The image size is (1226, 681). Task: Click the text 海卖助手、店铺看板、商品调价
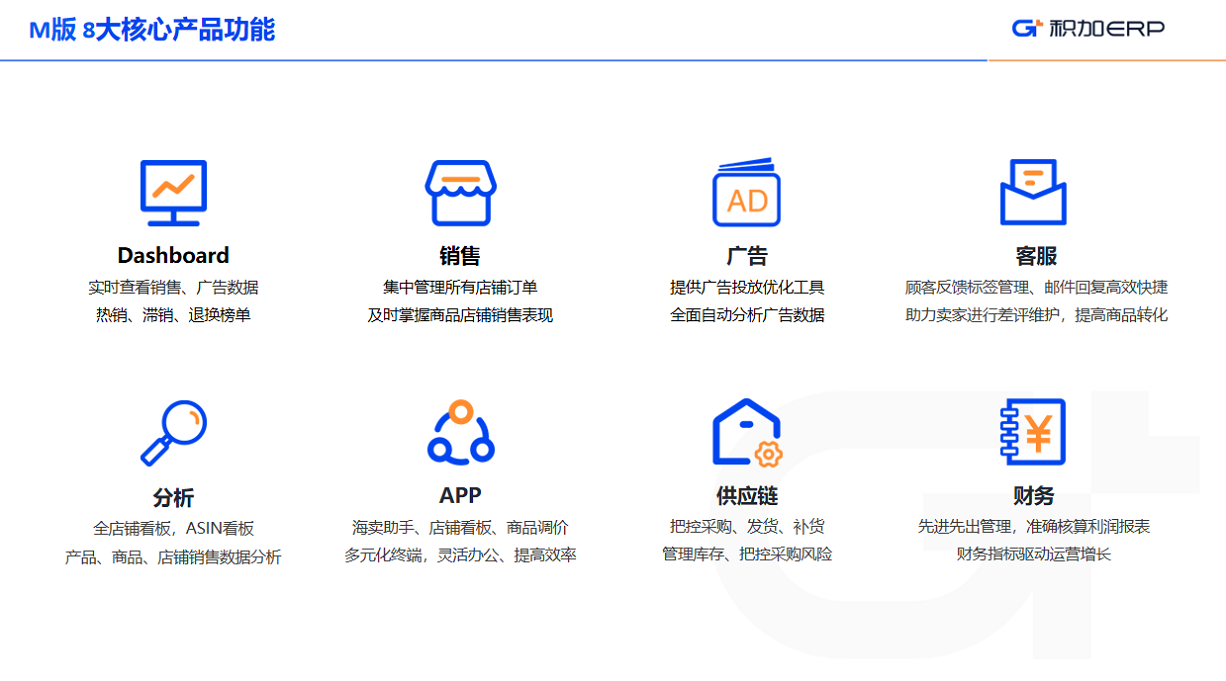460,527
